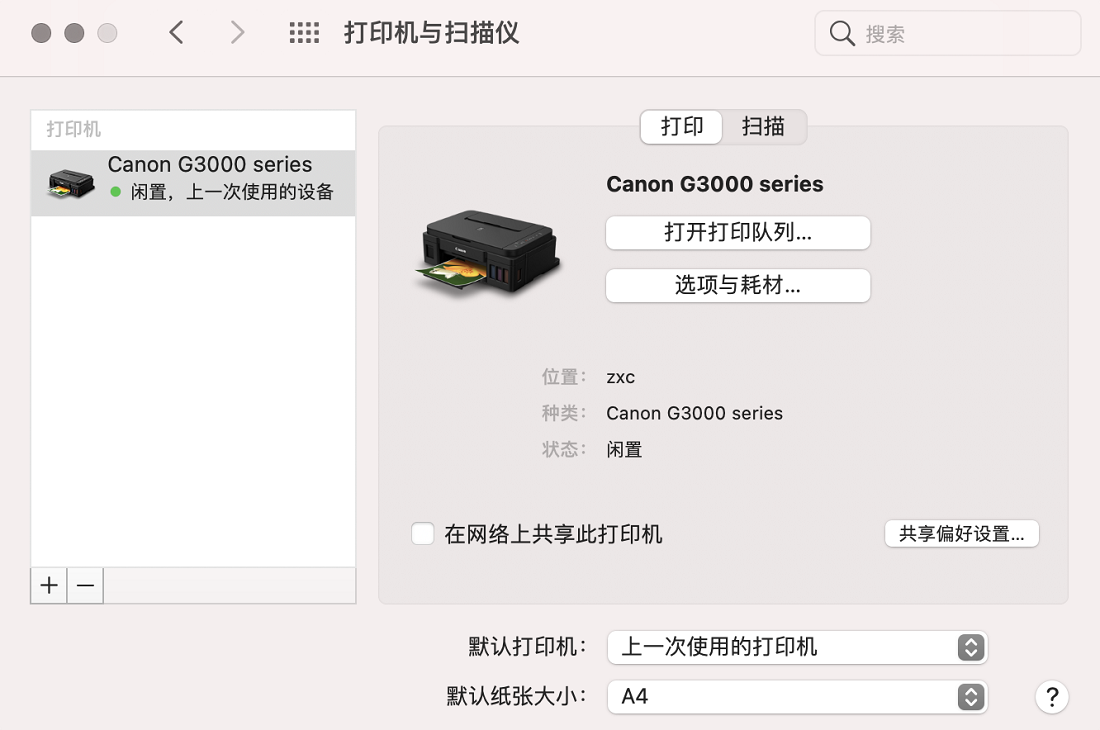Click bold Canon G3000 series heading

pyautogui.click(x=715, y=184)
